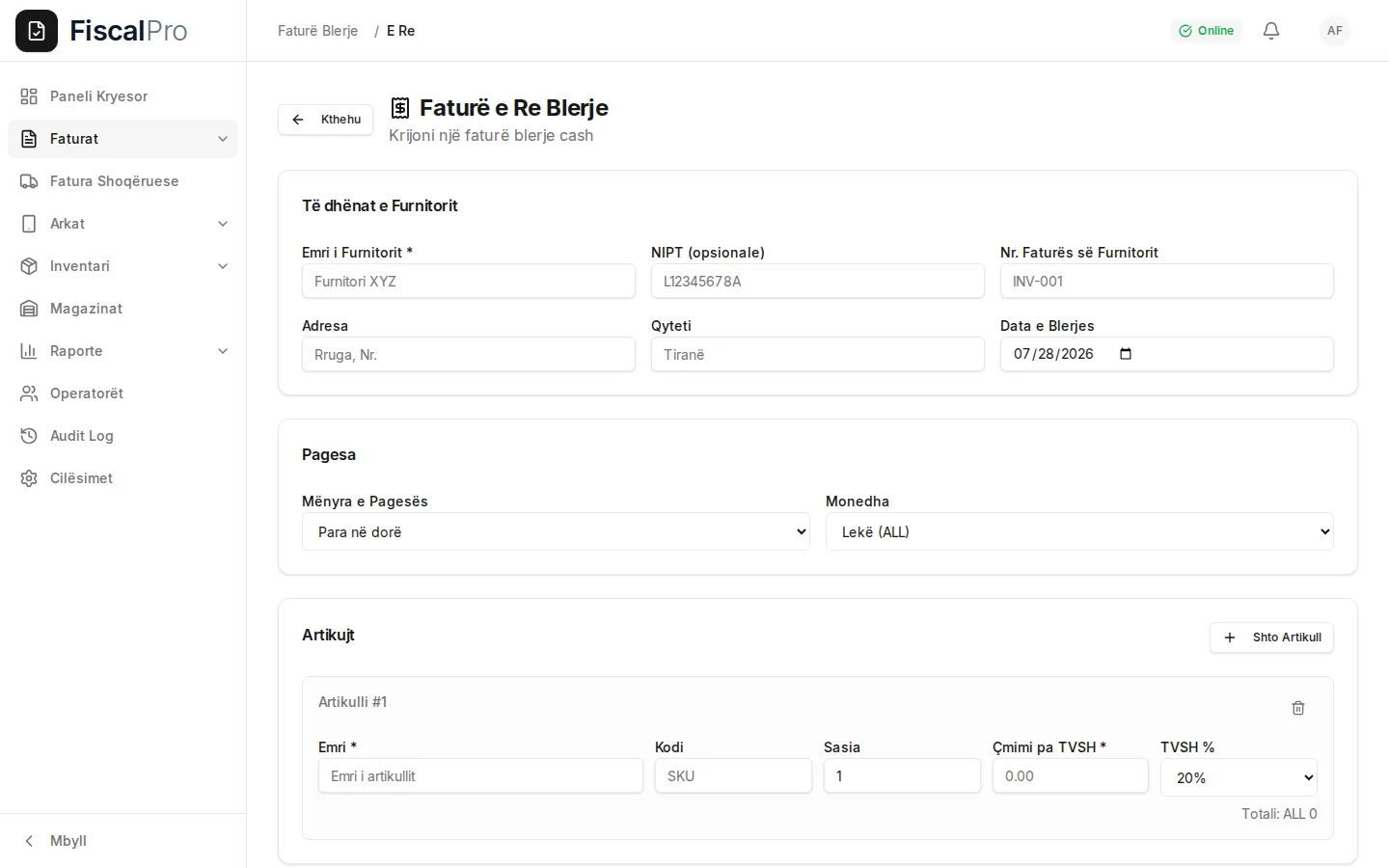
Task: Open the AF user avatar
Action: 1335,31
